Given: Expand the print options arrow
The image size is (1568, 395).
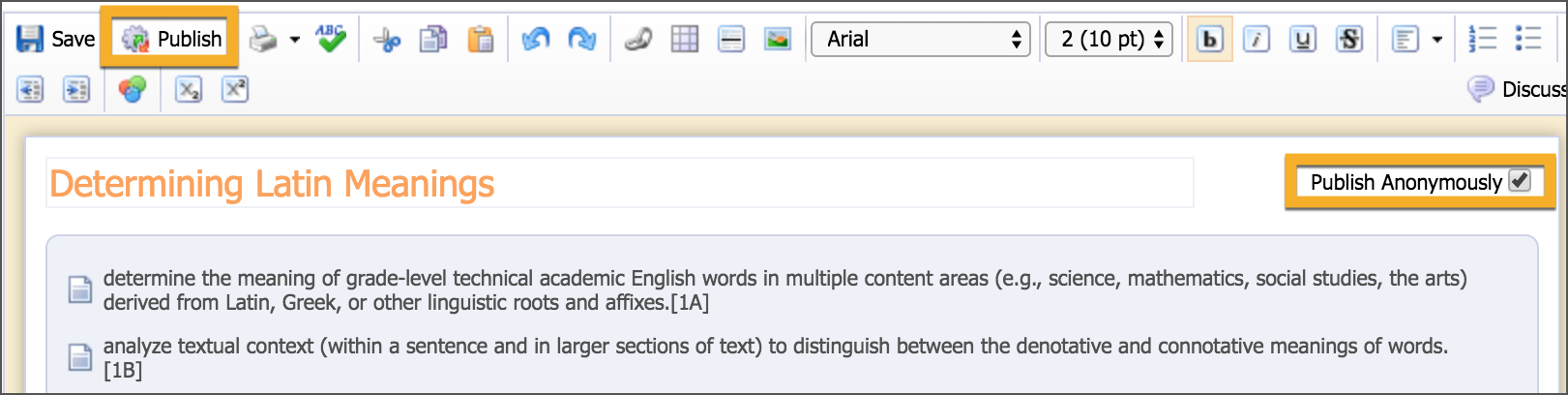Looking at the screenshot, I should coord(295,40).
